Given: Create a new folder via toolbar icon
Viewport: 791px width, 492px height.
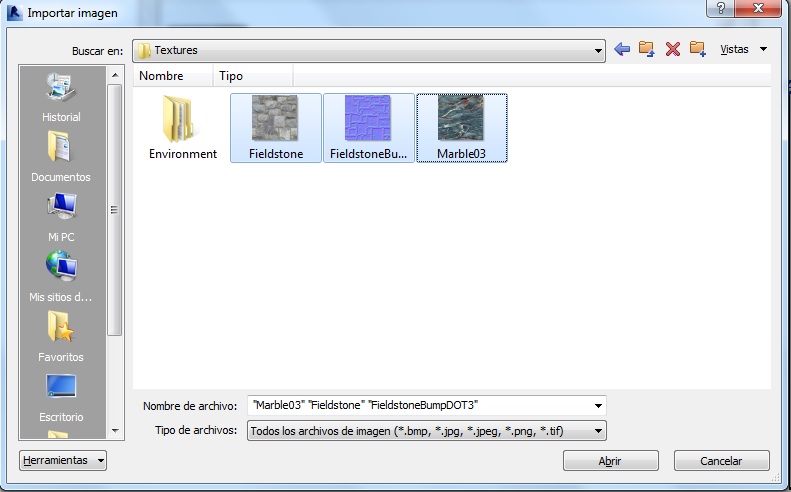Looking at the screenshot, I should 697,49.
